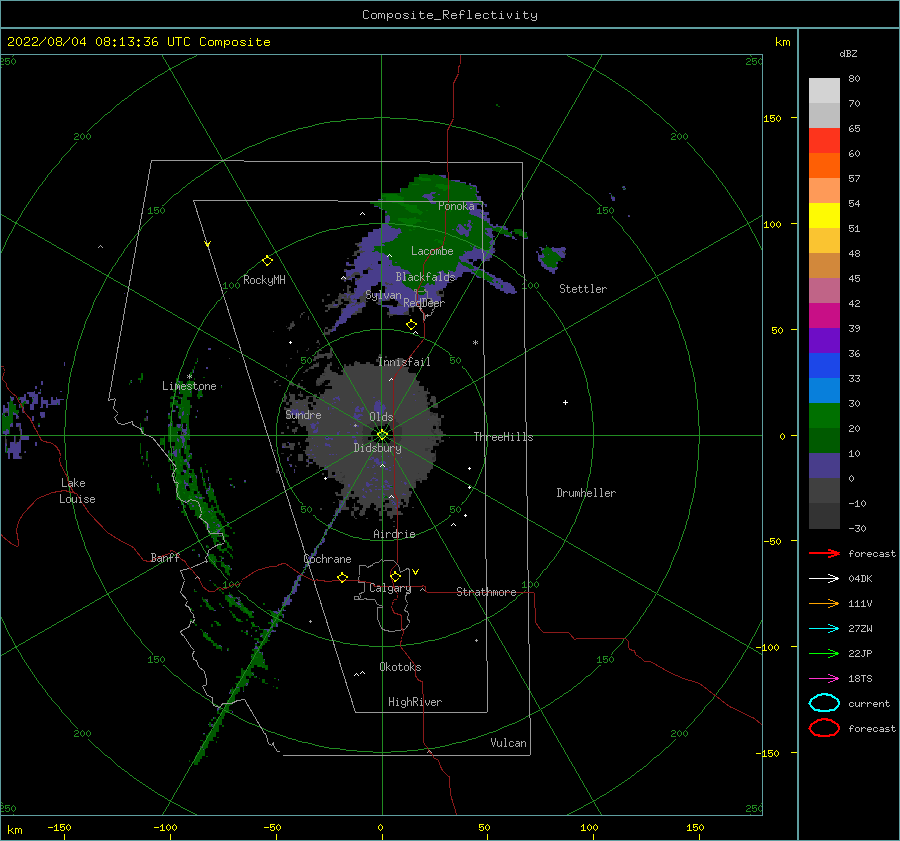The image size is (900, 841).
Task: Select the red 60–65 dBZ color swatch
Action: (x=824, y=141)
